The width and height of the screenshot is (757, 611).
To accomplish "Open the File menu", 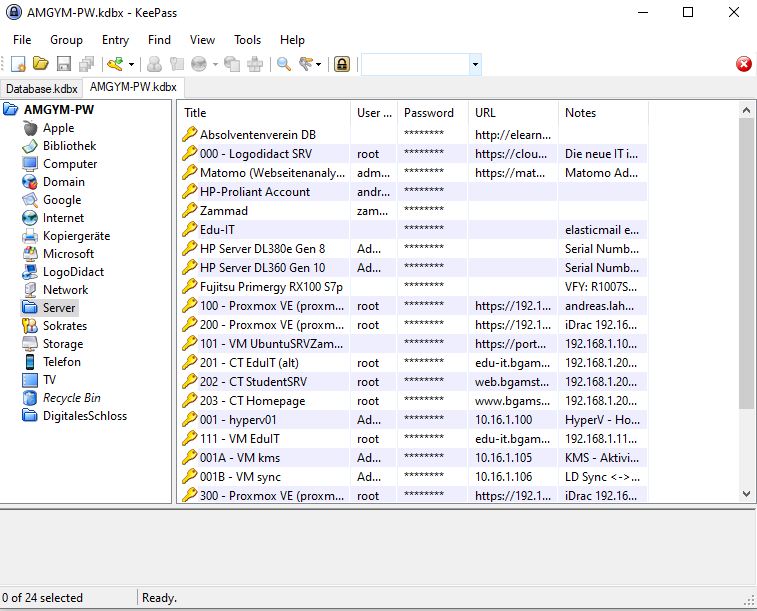I will pos(22,40).
